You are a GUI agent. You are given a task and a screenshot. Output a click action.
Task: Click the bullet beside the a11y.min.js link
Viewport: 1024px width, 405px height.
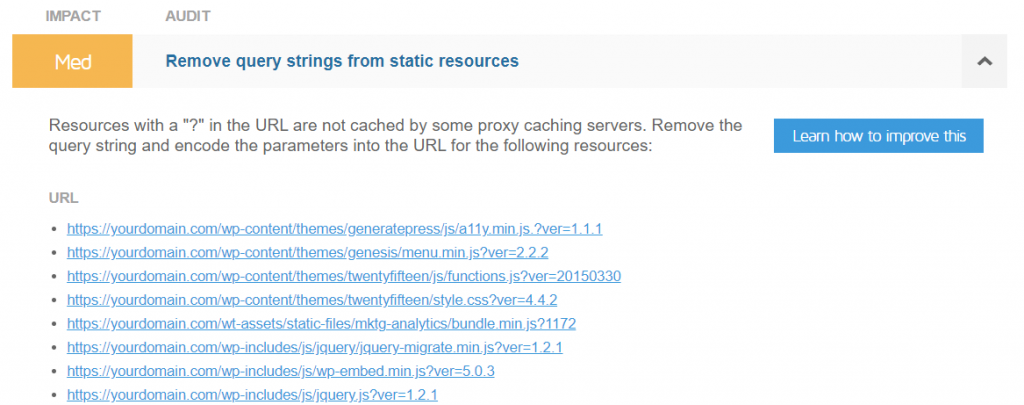click(x=54, y=230)
